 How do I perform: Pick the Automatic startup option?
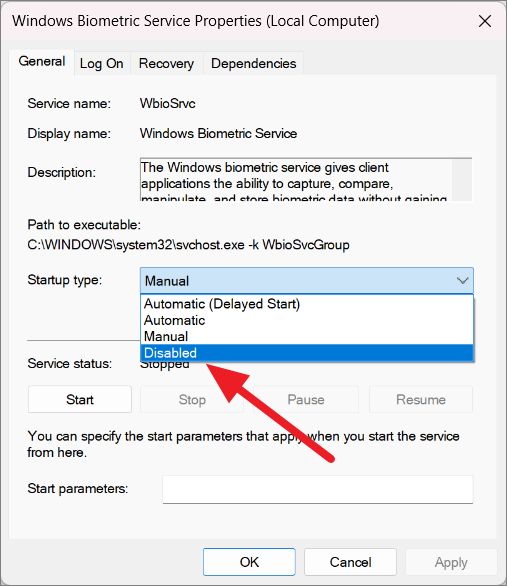coord(307,320)
